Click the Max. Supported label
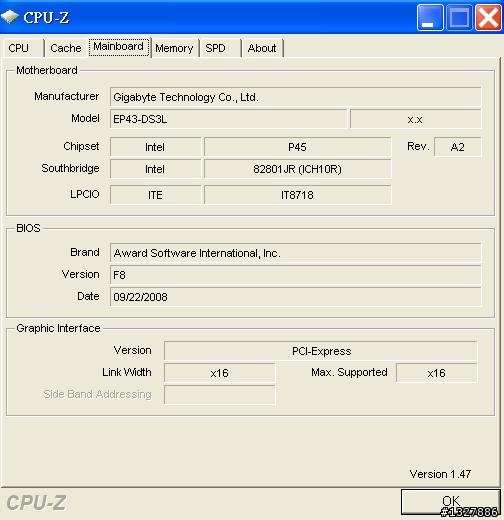 [x=349, y=372]
